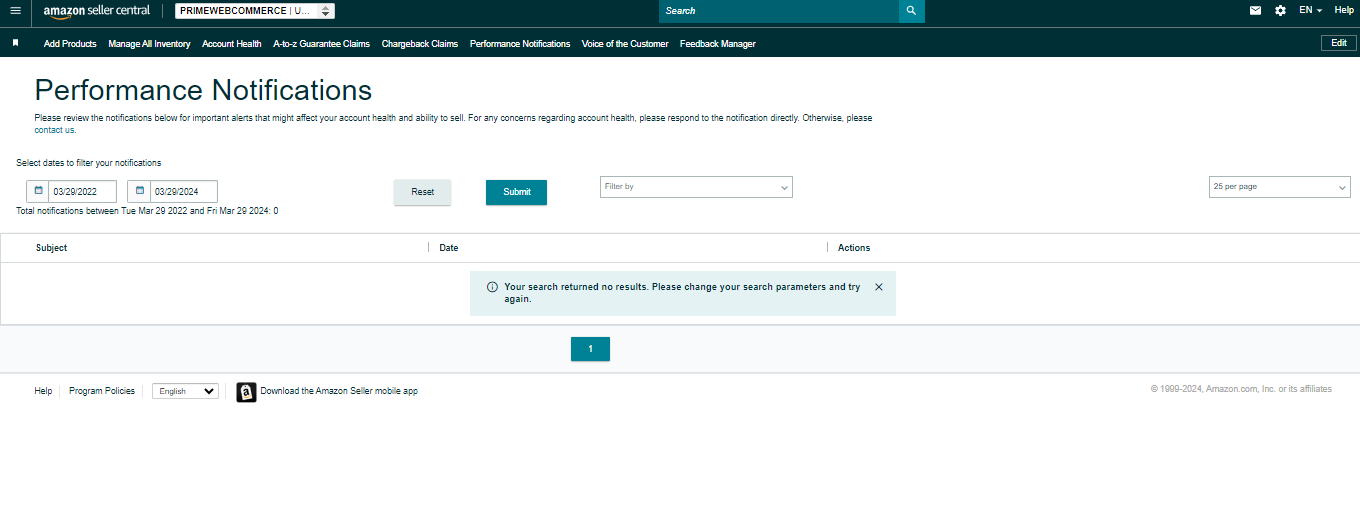Expand the Filter by dropdown
The image size is (1360, 526).
pos(696,187)
